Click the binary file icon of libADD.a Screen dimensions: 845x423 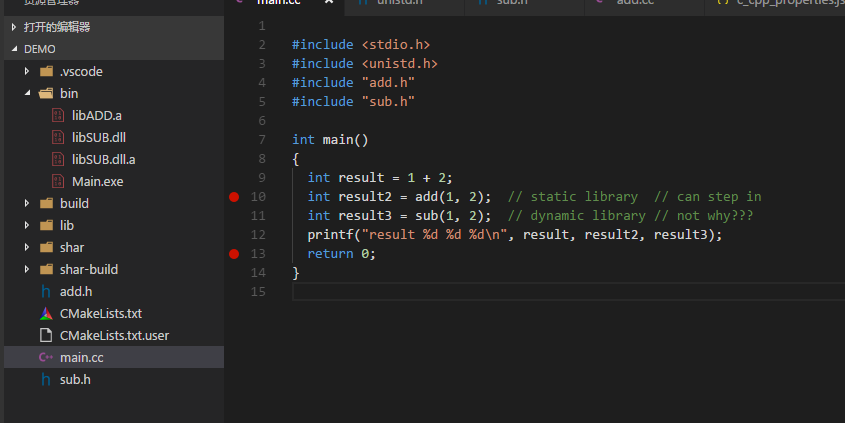[58, 115]
